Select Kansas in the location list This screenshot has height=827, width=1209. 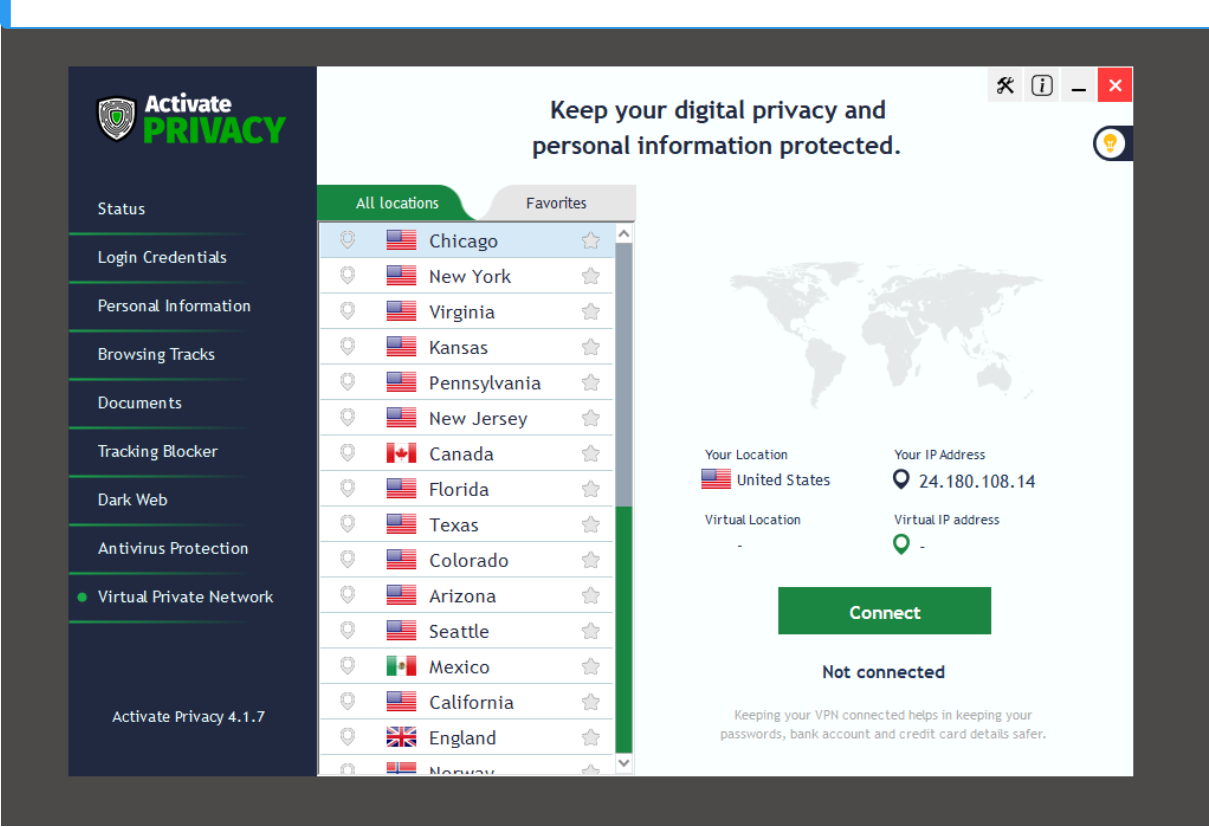point(466,347)
